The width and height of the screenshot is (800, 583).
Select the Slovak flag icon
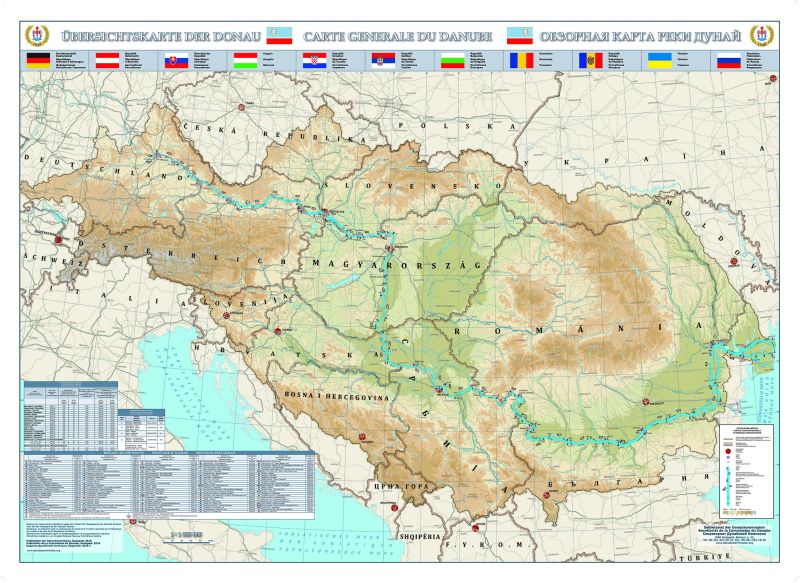coord(177,61)
